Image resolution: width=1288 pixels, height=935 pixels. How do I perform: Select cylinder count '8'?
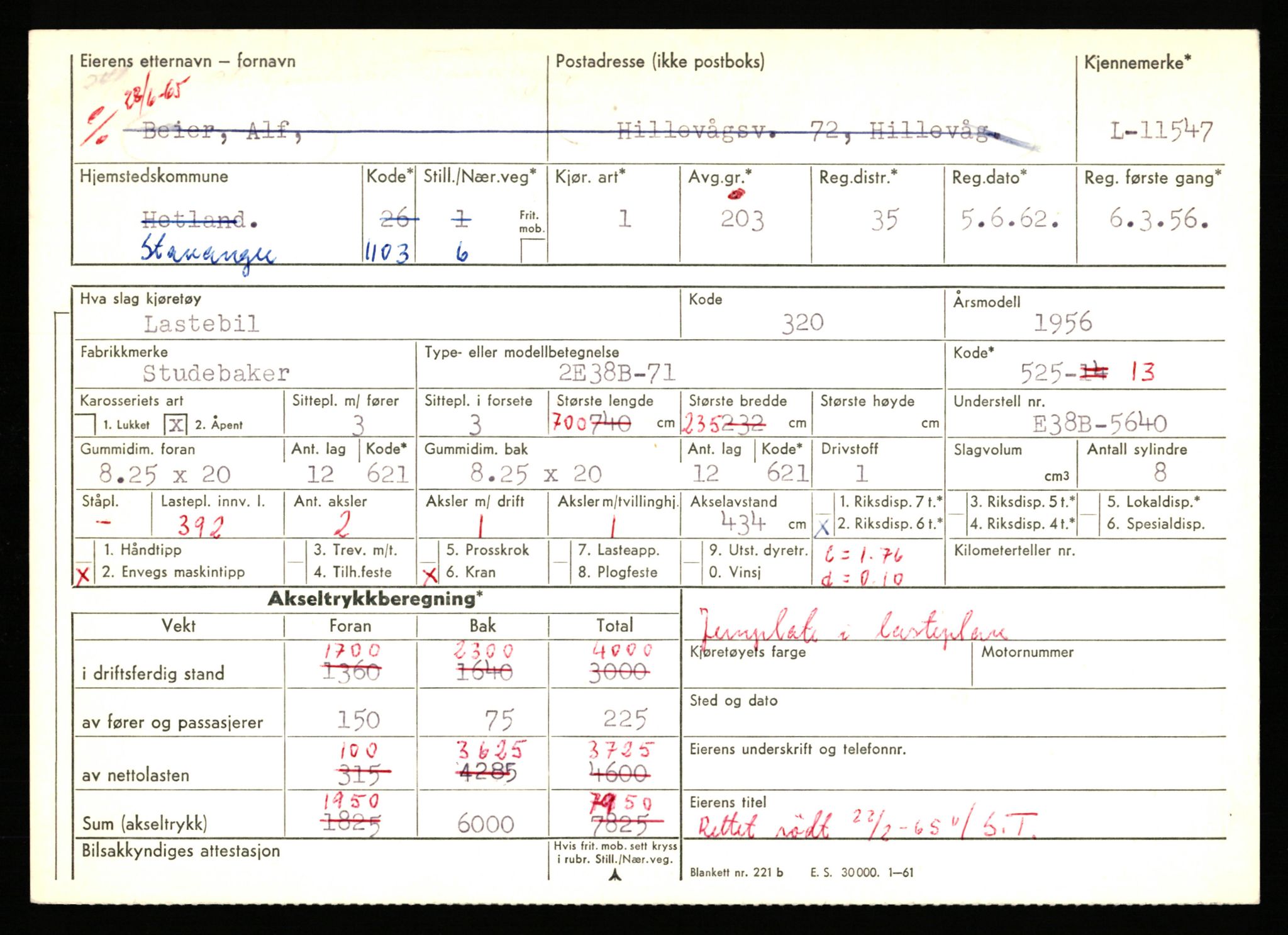[x=1161, y=471]
